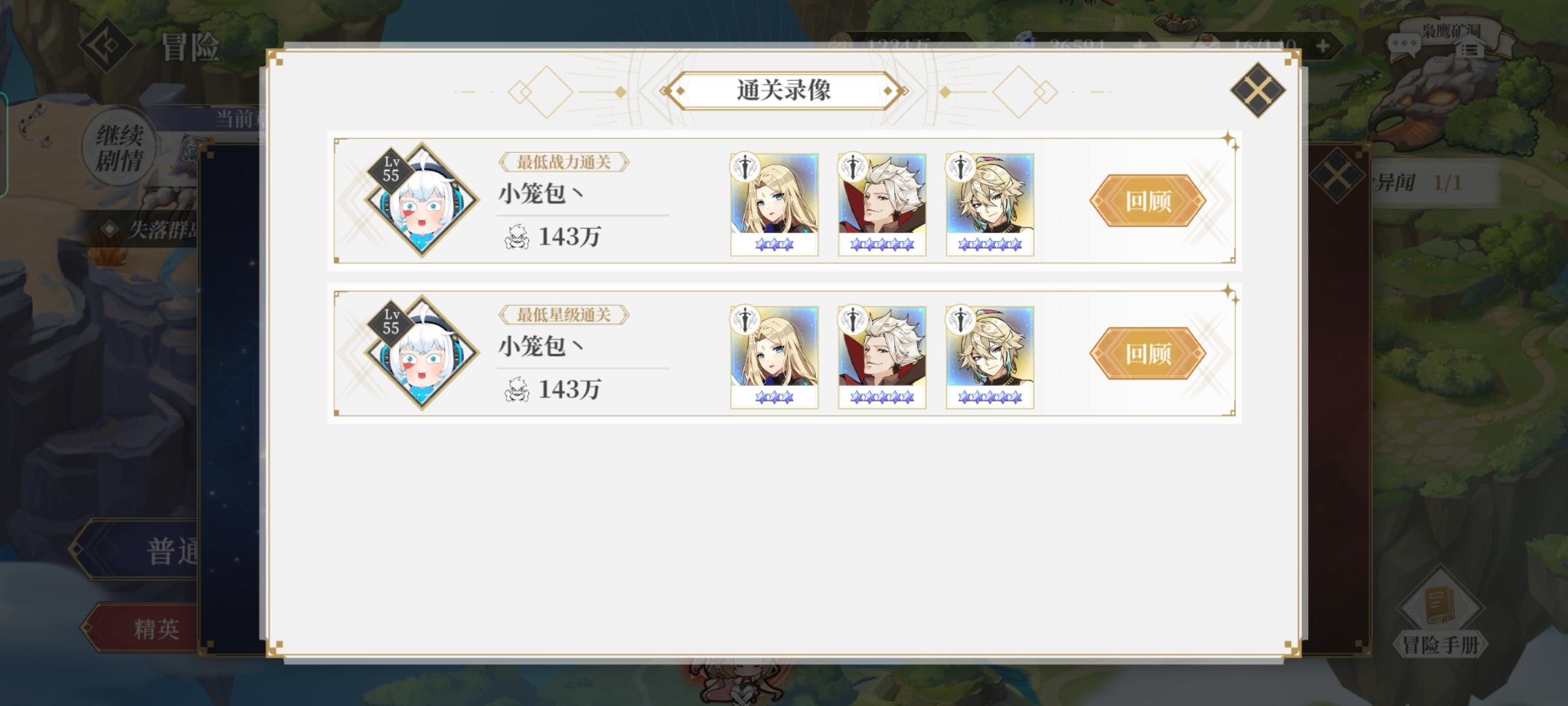Screen dimensions: 1568x706
Task: Tap the plus icon beside the stamina counter
Action: [1322, 46]
